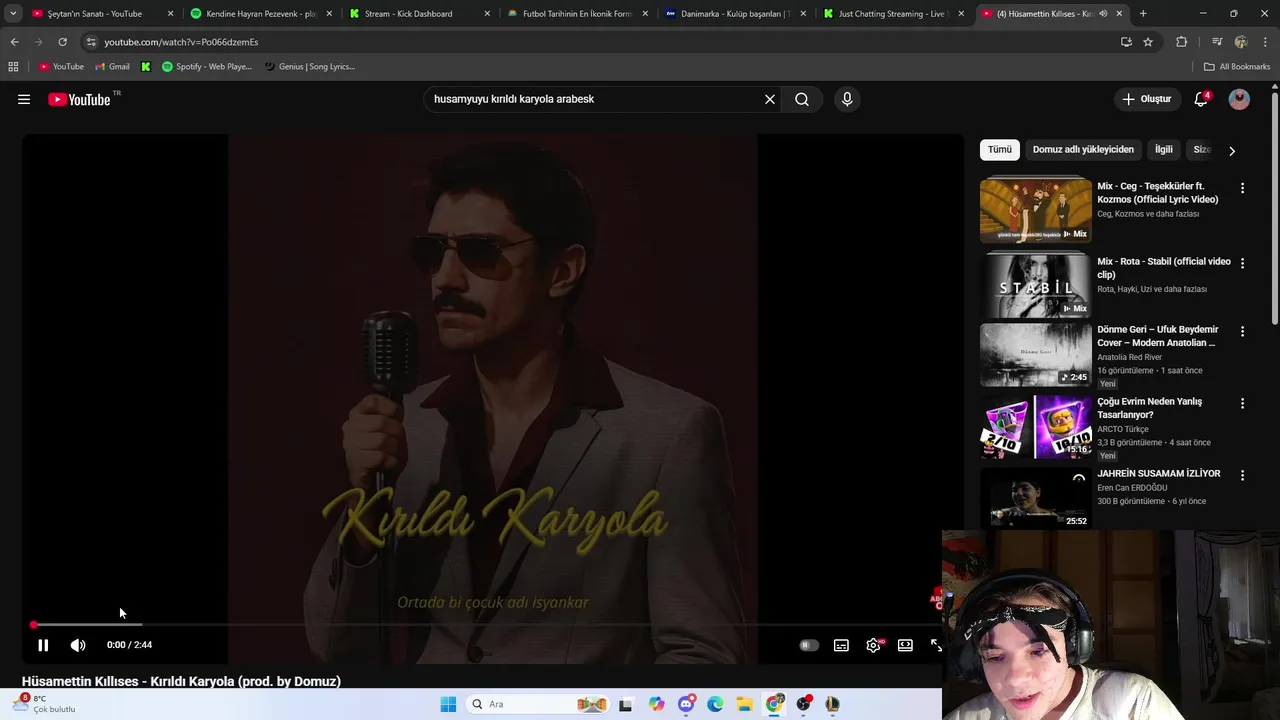Mute the video volume

pos(78,645)
